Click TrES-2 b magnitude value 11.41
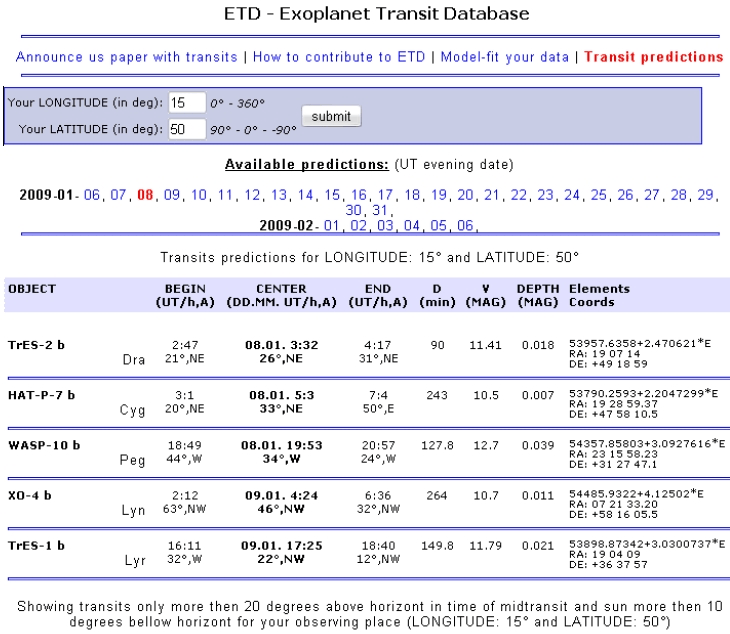Viewport: 730px width, 634px height. 485,345
